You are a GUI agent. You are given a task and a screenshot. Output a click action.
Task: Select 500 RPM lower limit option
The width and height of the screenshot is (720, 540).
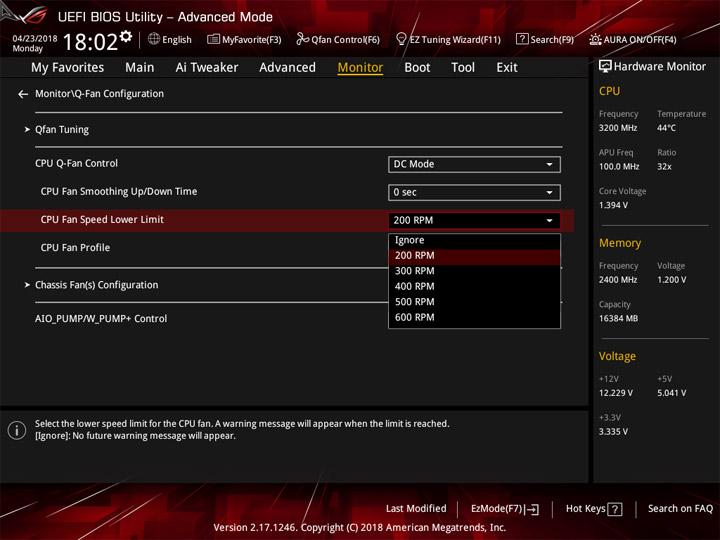tap(474, 302)
